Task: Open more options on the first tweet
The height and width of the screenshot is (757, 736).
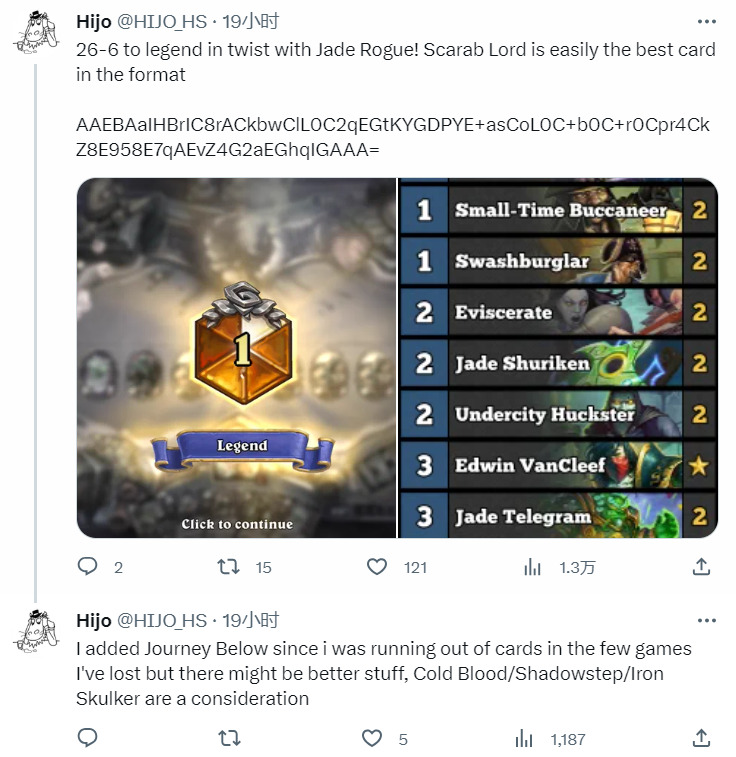Action: point(707,22)
